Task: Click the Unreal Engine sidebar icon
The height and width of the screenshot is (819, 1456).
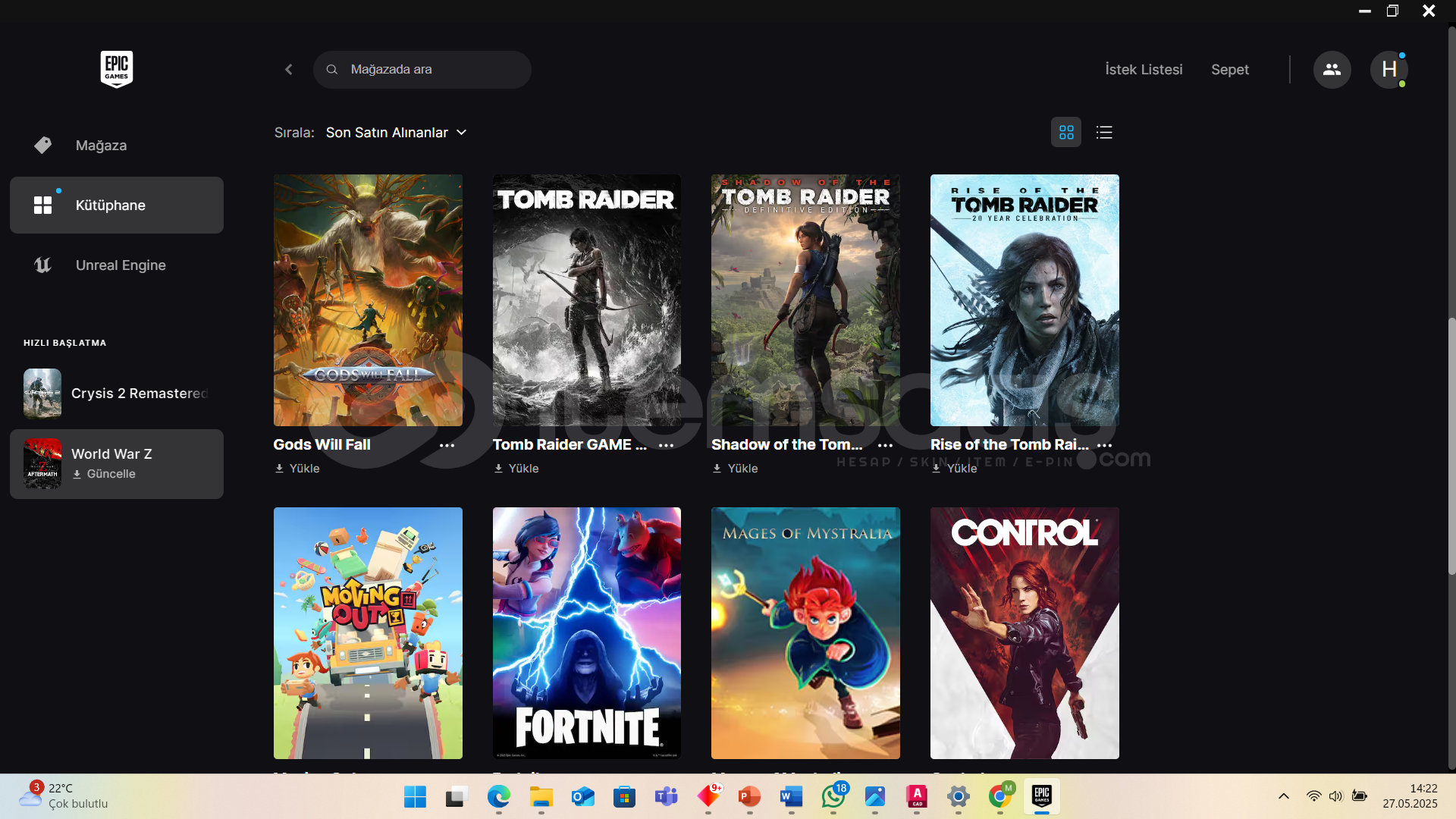Action: (42, 265)
